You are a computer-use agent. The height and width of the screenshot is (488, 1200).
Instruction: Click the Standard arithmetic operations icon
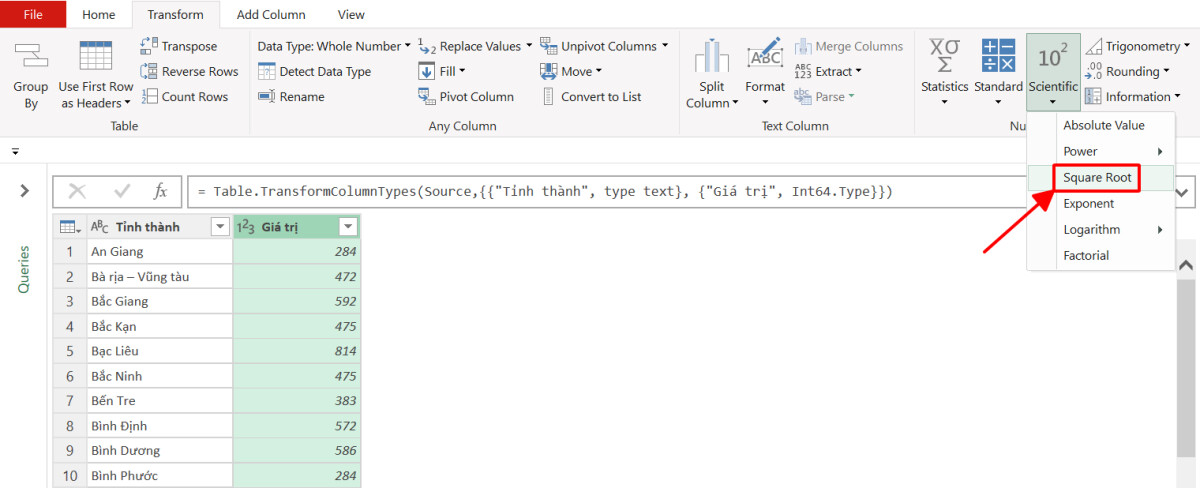tap(998, 55)
